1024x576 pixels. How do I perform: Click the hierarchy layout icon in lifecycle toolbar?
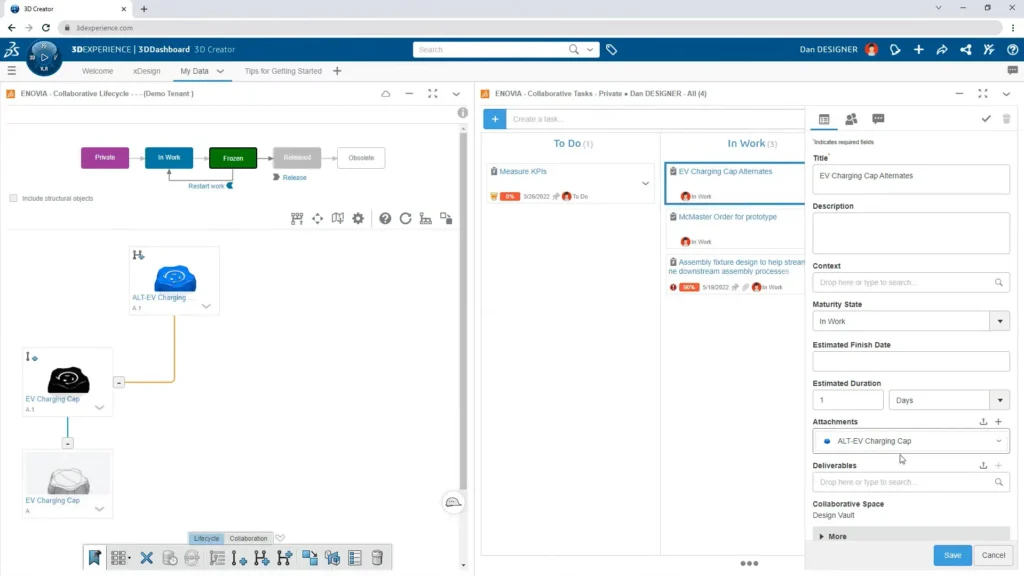[x=426, y=219]
